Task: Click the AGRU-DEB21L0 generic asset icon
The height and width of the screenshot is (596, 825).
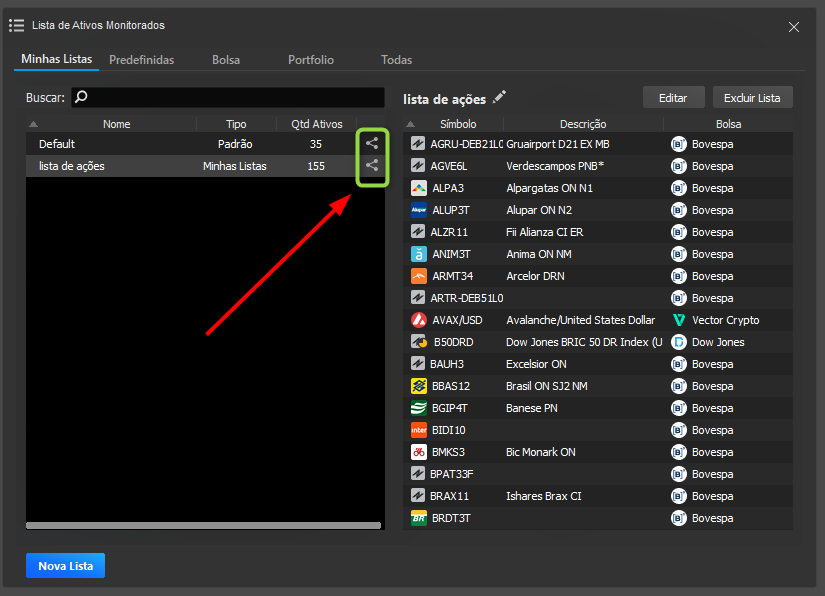Action: pos(418,144)
